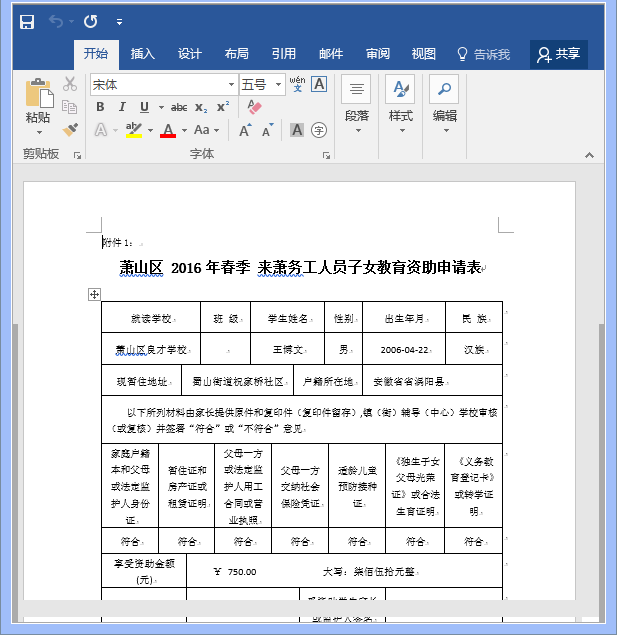Click the Undo arrow icon
This screenshot has height=635, width=617.
[55, 21]
